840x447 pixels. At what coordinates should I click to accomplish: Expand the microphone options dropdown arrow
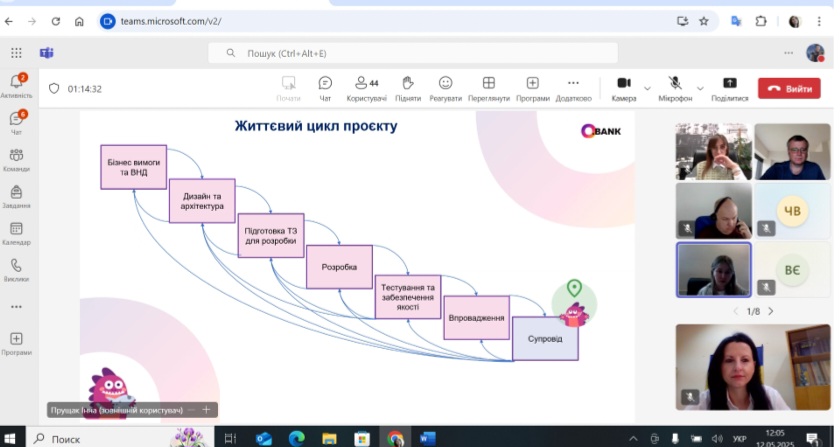pyautogui.click(x=700, y=88)
